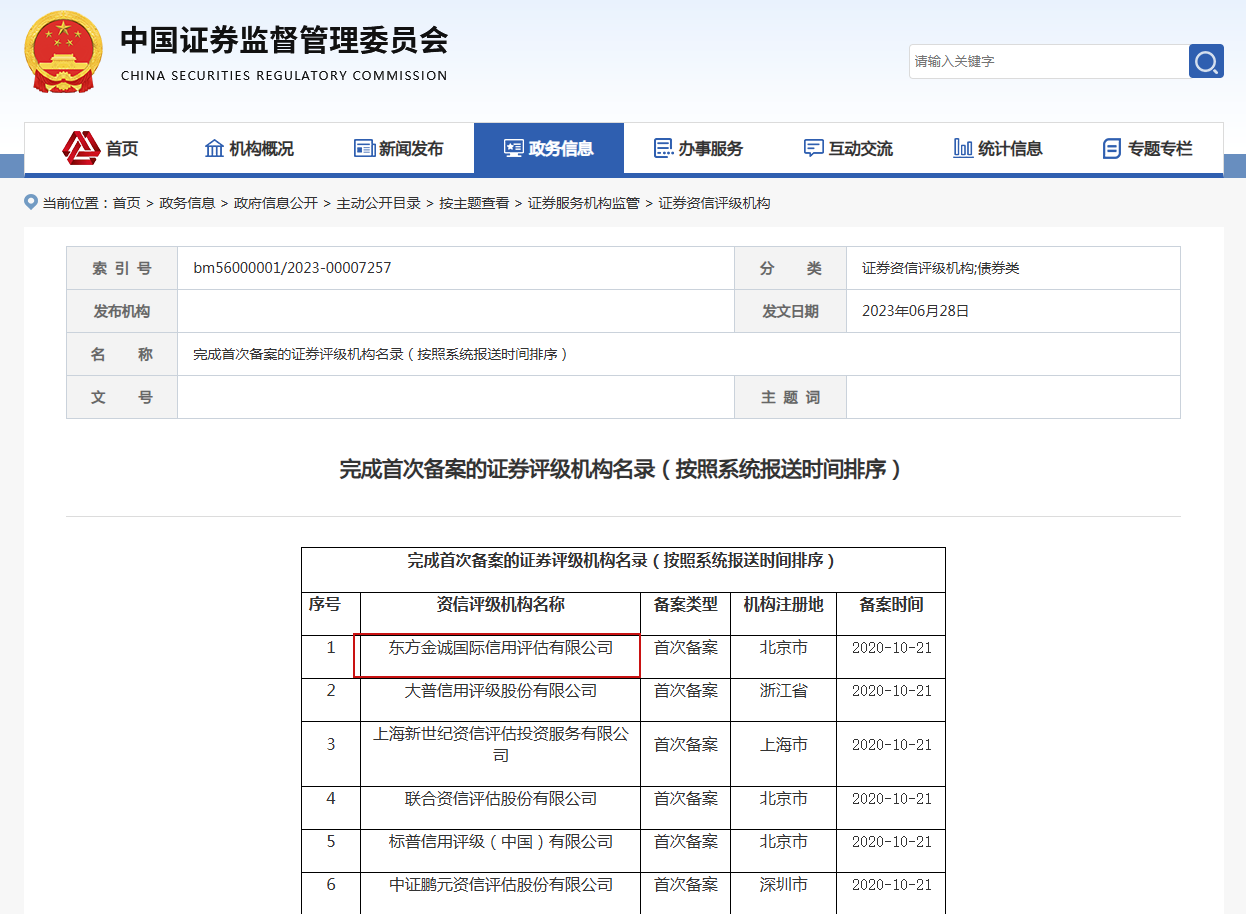Image resolution: width=1246 pixels, height=914 pixels.
Task: Click 证券资信评级机构 breadcrumb link
Action: [714, 203]
